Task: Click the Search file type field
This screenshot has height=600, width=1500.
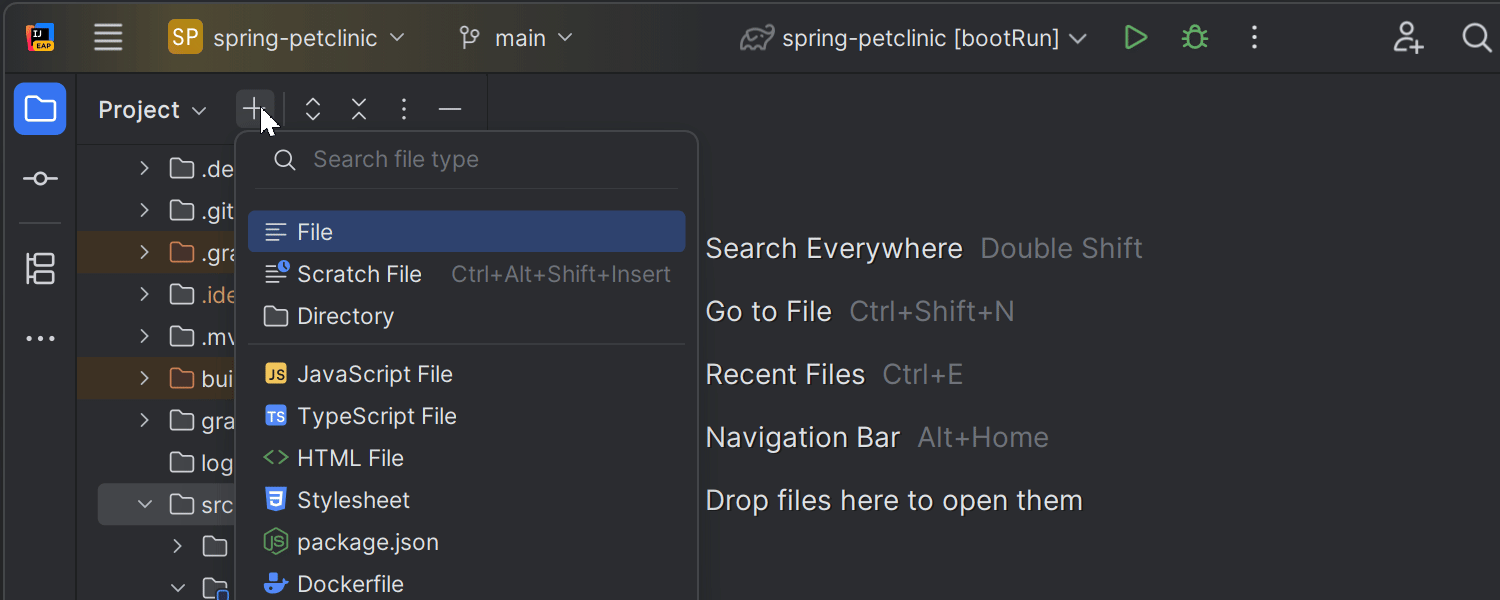Action: (480, 160)
